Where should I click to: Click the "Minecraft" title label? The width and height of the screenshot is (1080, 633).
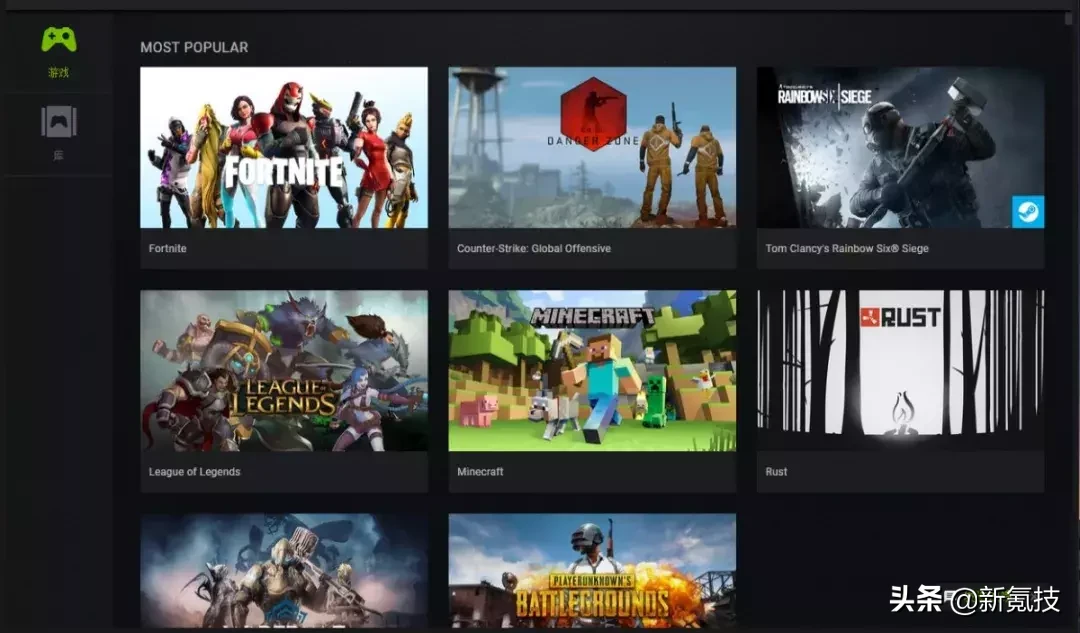[480, 472]
